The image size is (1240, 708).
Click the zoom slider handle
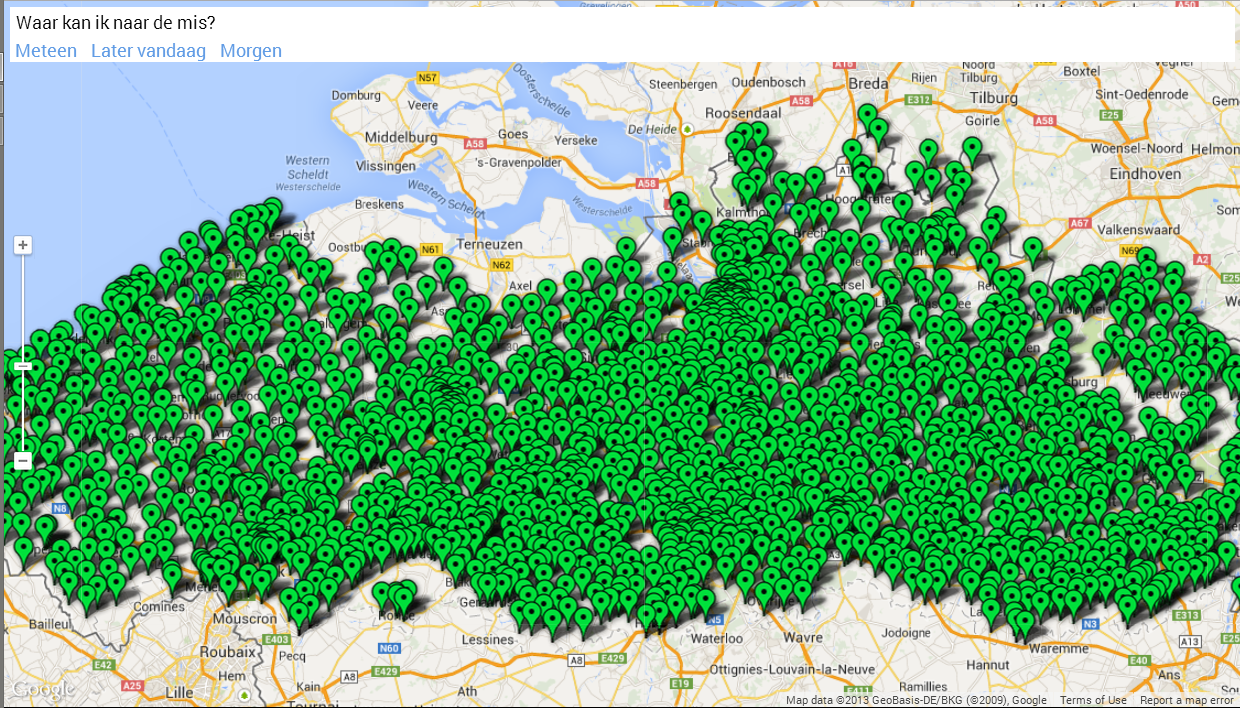coord(23,367)
